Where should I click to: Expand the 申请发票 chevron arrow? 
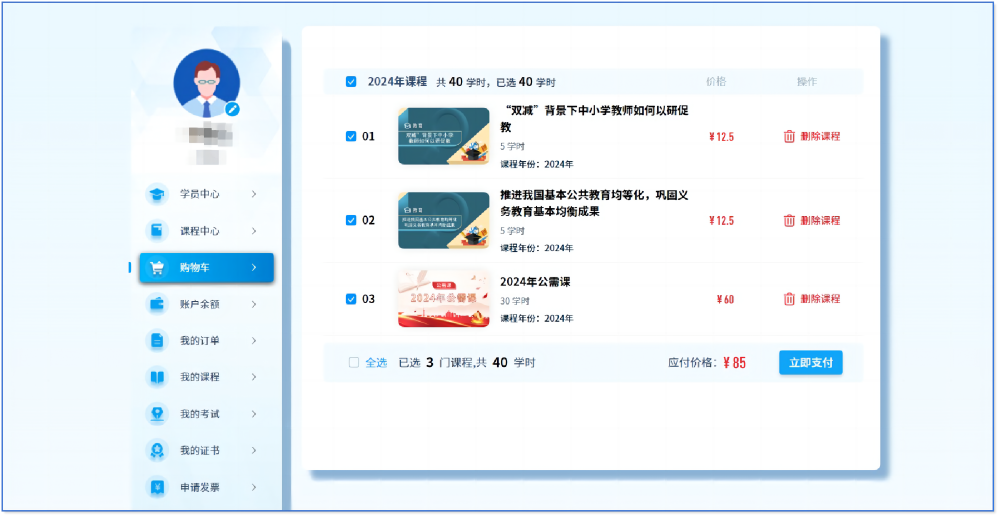click(x=254, y=487)
